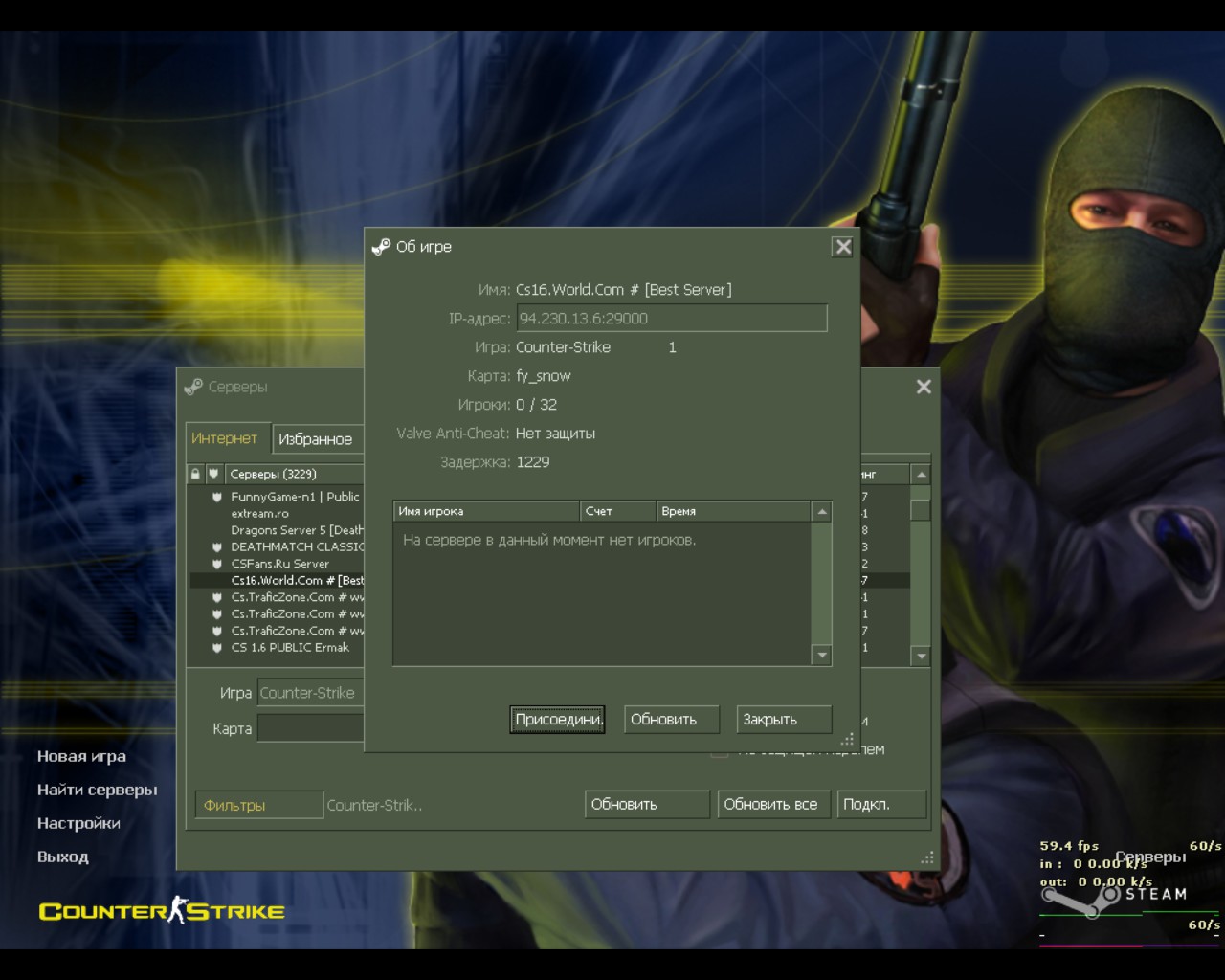Click the Steam logo in the Servers window title
The height and width of the screenshot is (980, 1225).
(x=193, y=387)
